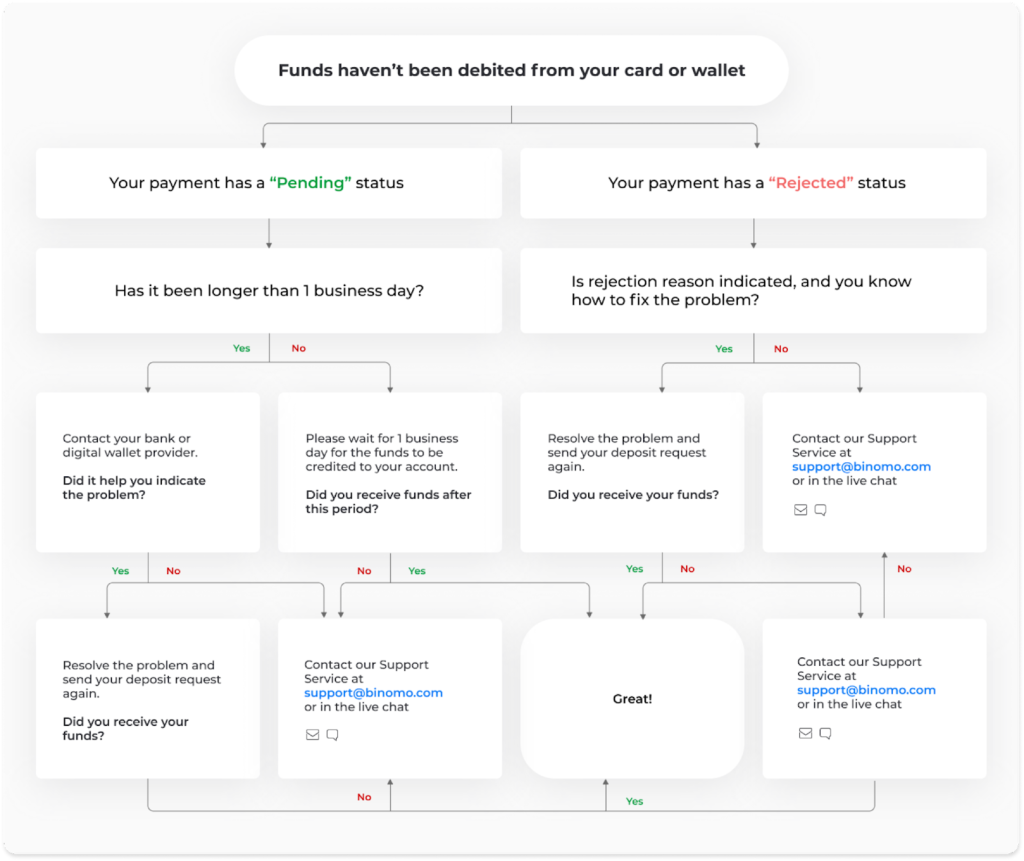Click the "Funds haven't been debited" title box
Screen dimensions: 1024x861
(x=511, y=71)
